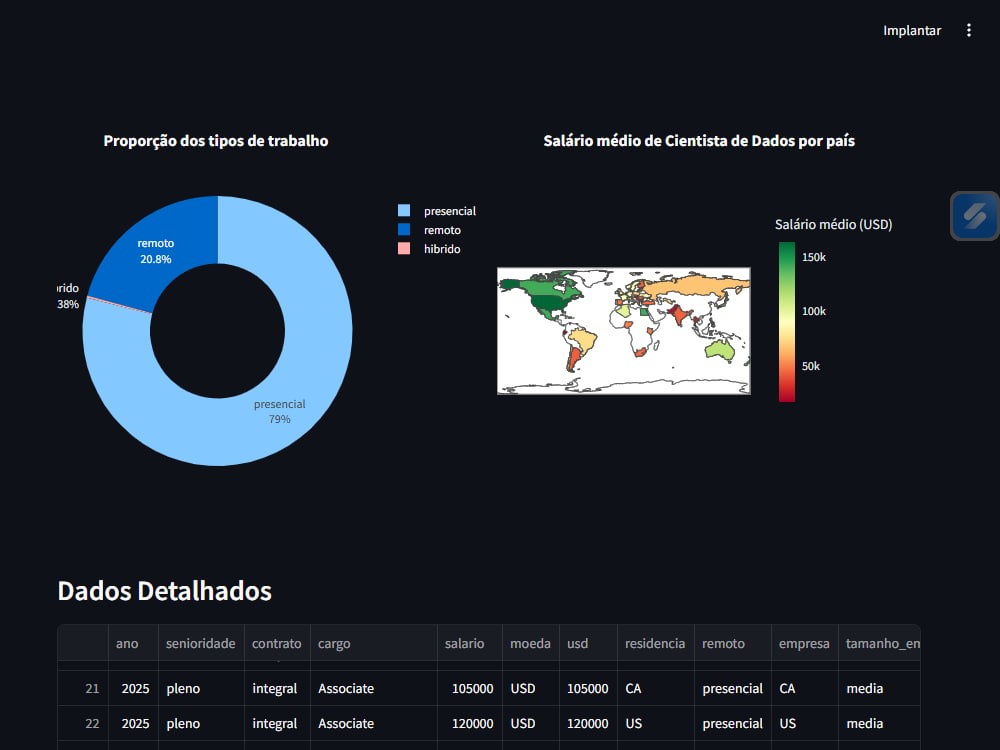1000x750 pixels.
Task: Click the 150k colorbar tick label
Action: tap(814, 257)
